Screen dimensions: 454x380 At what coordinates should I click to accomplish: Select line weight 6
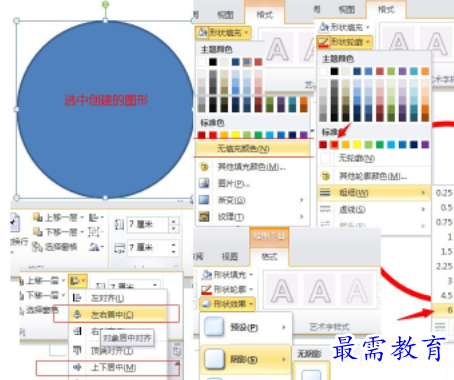pyautogui.click(x=443, y=310)
